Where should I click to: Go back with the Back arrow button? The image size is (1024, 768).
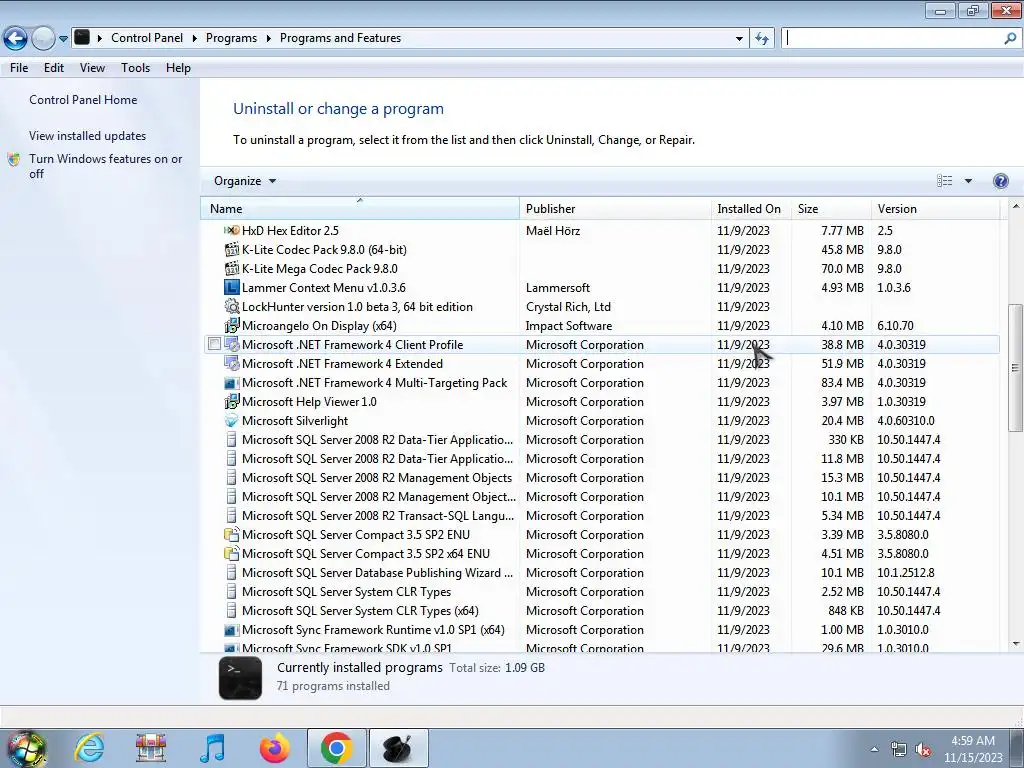pyautogui.click(x=15, y=39)
